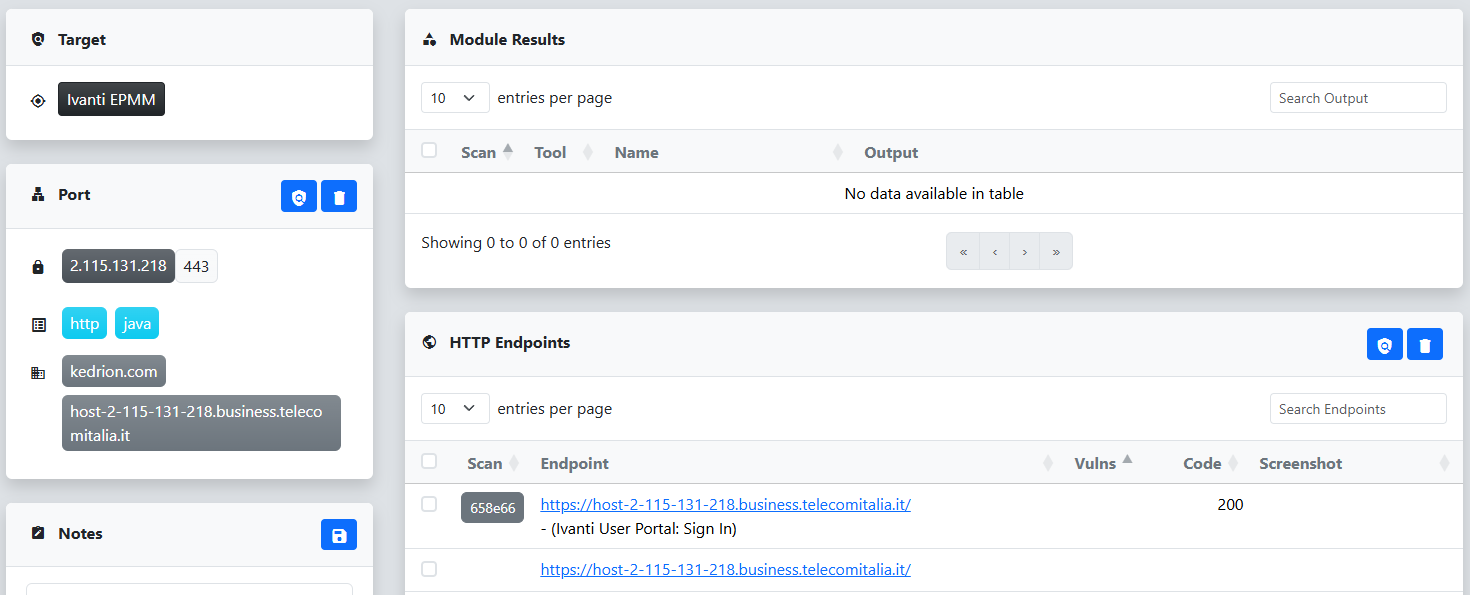Toggle select-all checkbox in HTTP Endpoints table
Image resolution: width=1470 pixels, height=595 pixels.
(x=429, y=461)
